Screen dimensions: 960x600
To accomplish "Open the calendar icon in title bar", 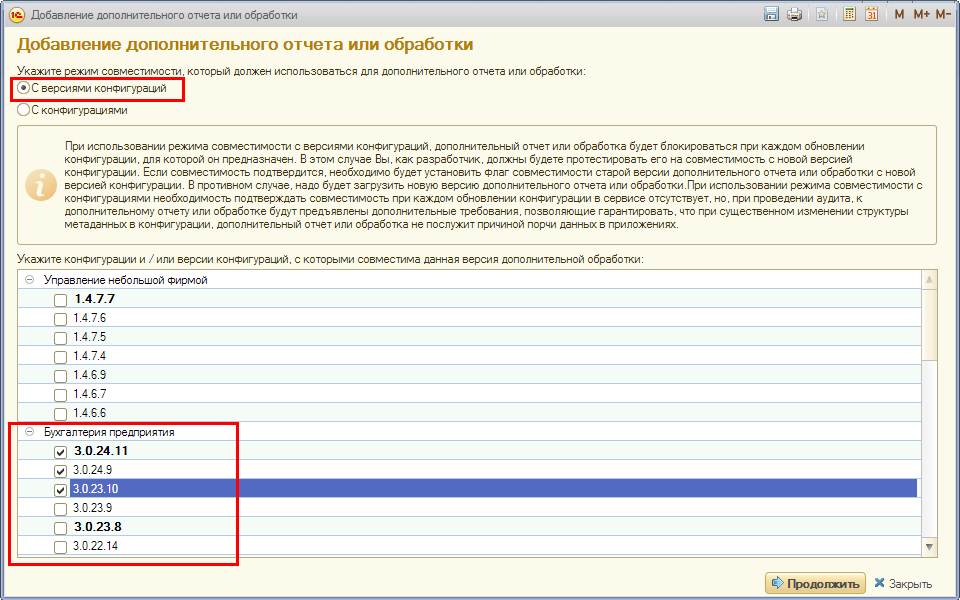I will 872,15.
